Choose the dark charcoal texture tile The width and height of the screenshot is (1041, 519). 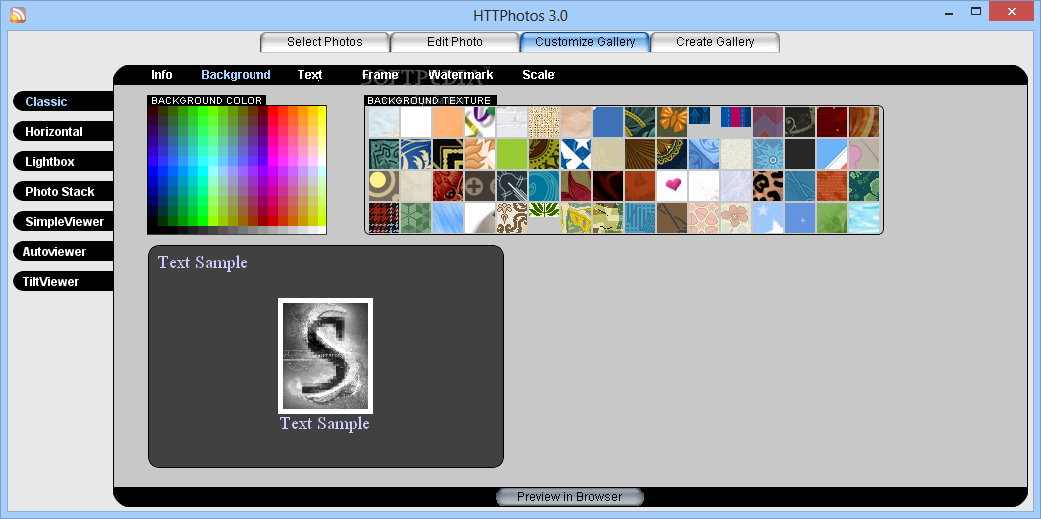click(801, 154)
